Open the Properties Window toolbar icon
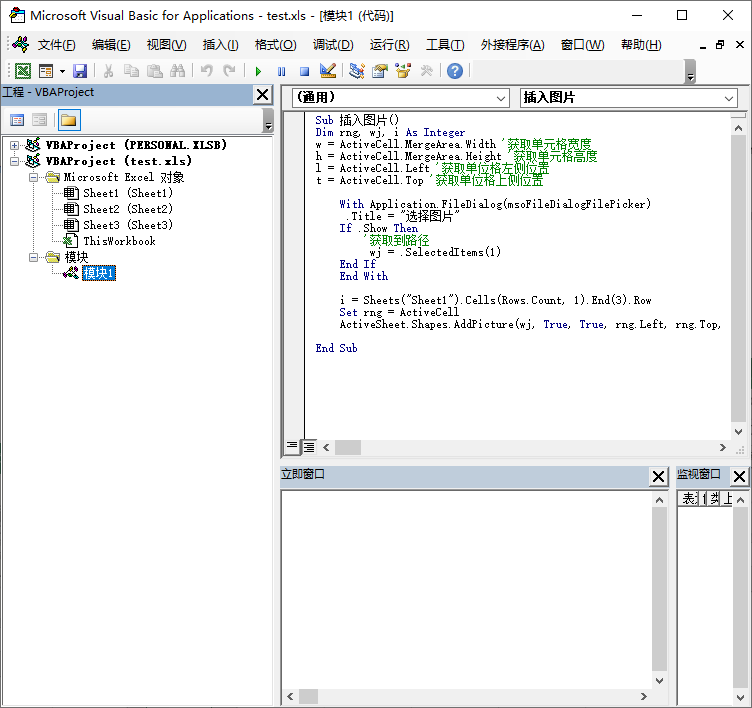This screenshot has height=708, width=752. (x=380, y=71)
